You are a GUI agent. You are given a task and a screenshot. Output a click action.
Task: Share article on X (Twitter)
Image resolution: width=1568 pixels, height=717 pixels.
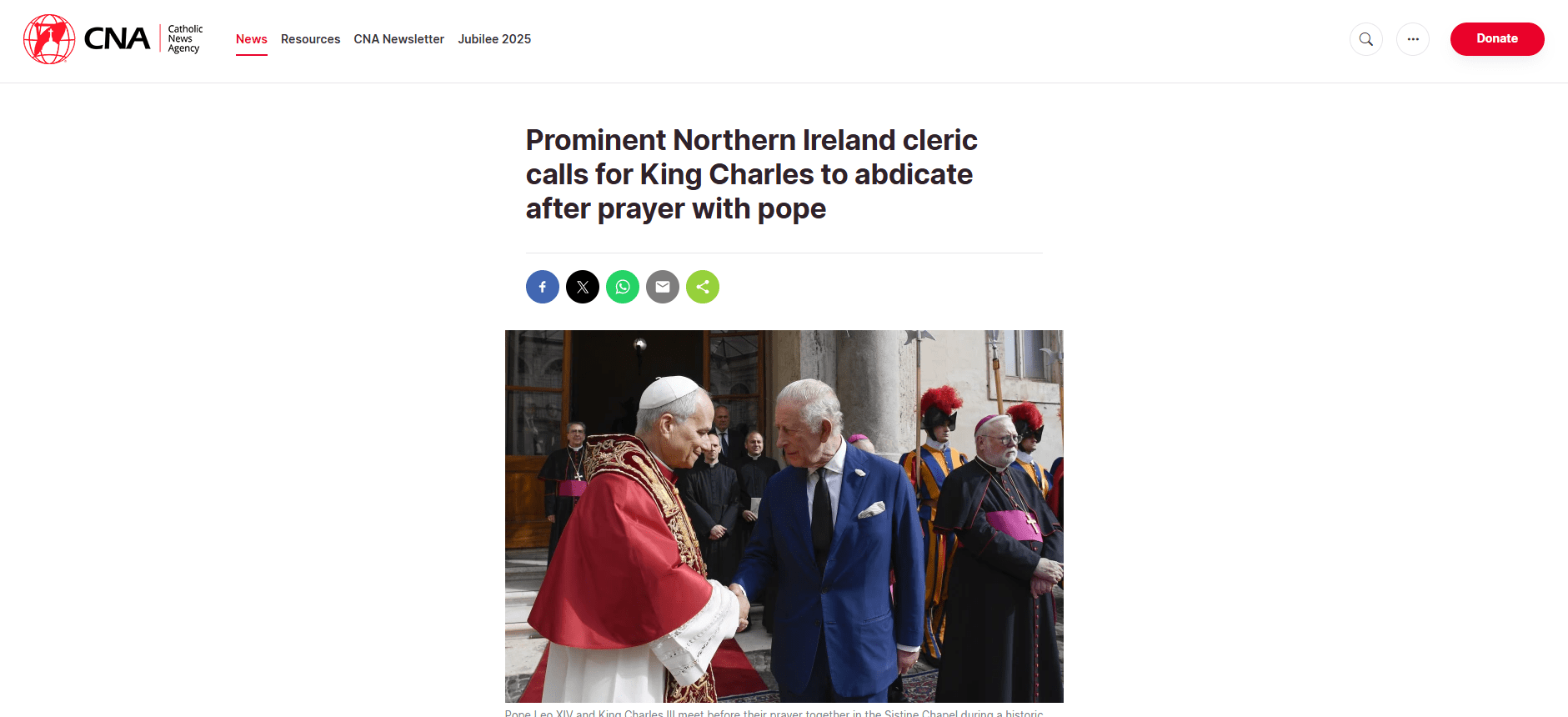click(x=583, y=287)
